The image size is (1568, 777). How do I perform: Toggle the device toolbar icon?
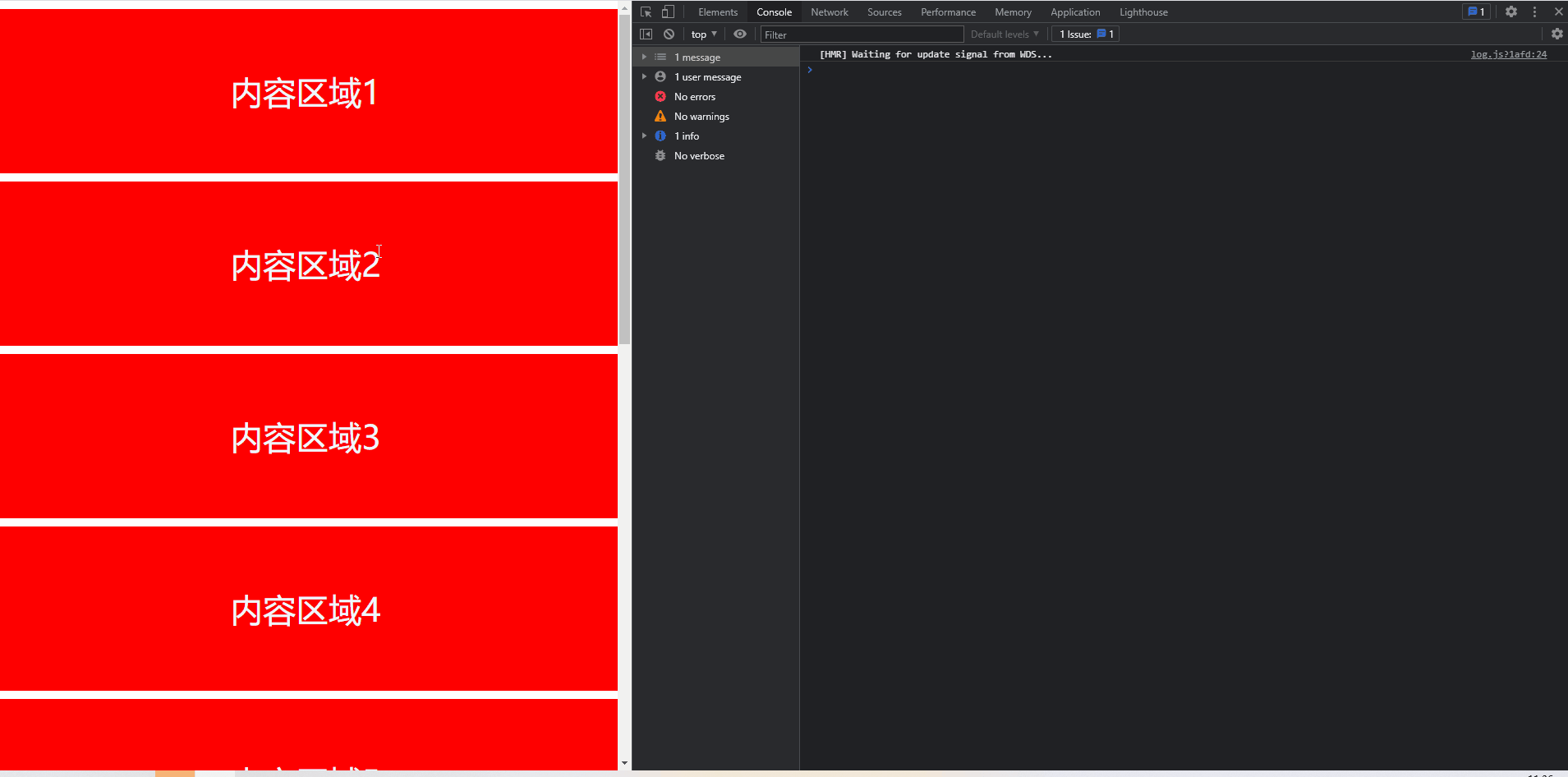pos(668,11)
